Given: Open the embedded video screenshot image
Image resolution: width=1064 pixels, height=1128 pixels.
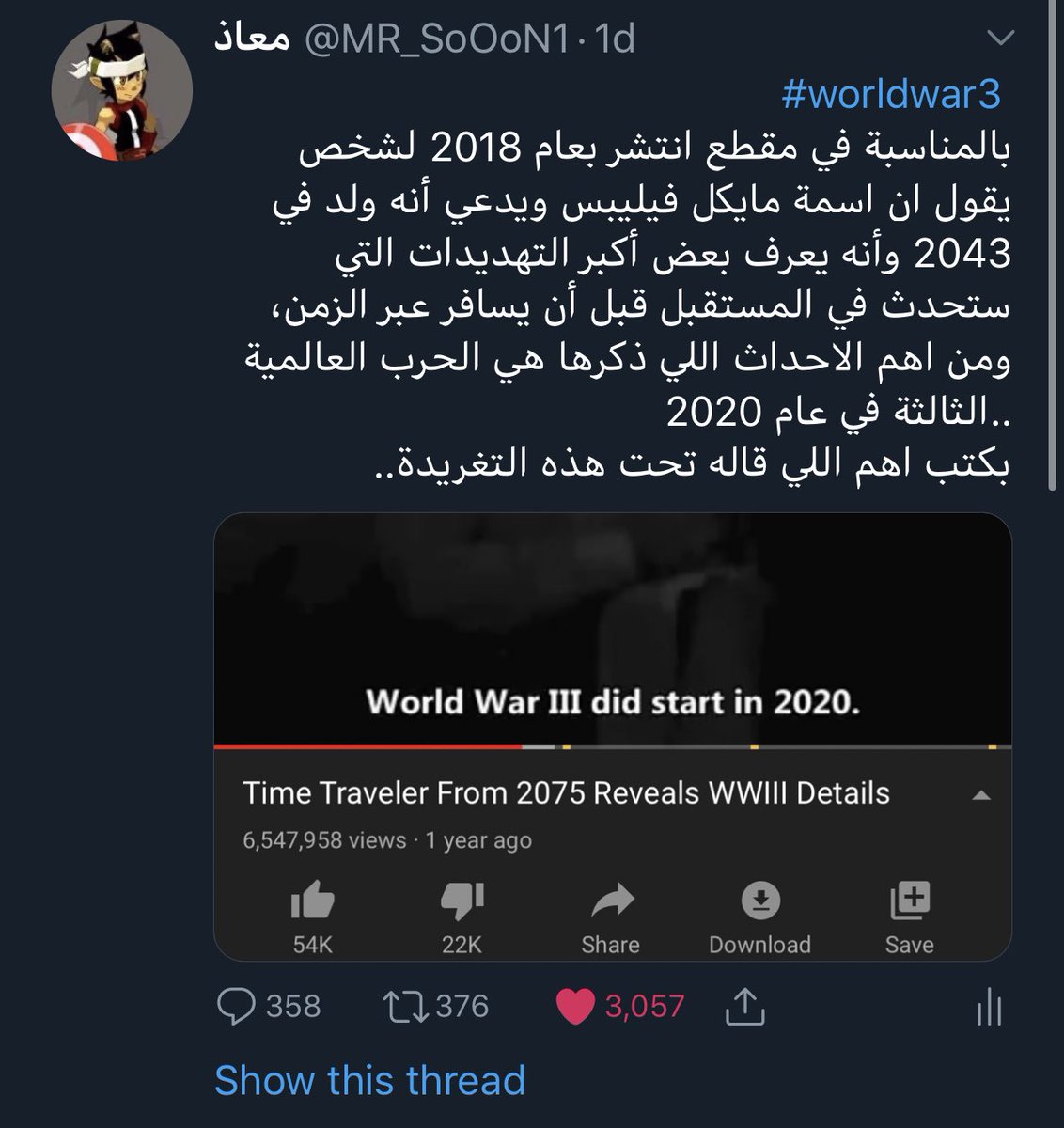Looking at the screenshot, I should (x=613, y=630).
